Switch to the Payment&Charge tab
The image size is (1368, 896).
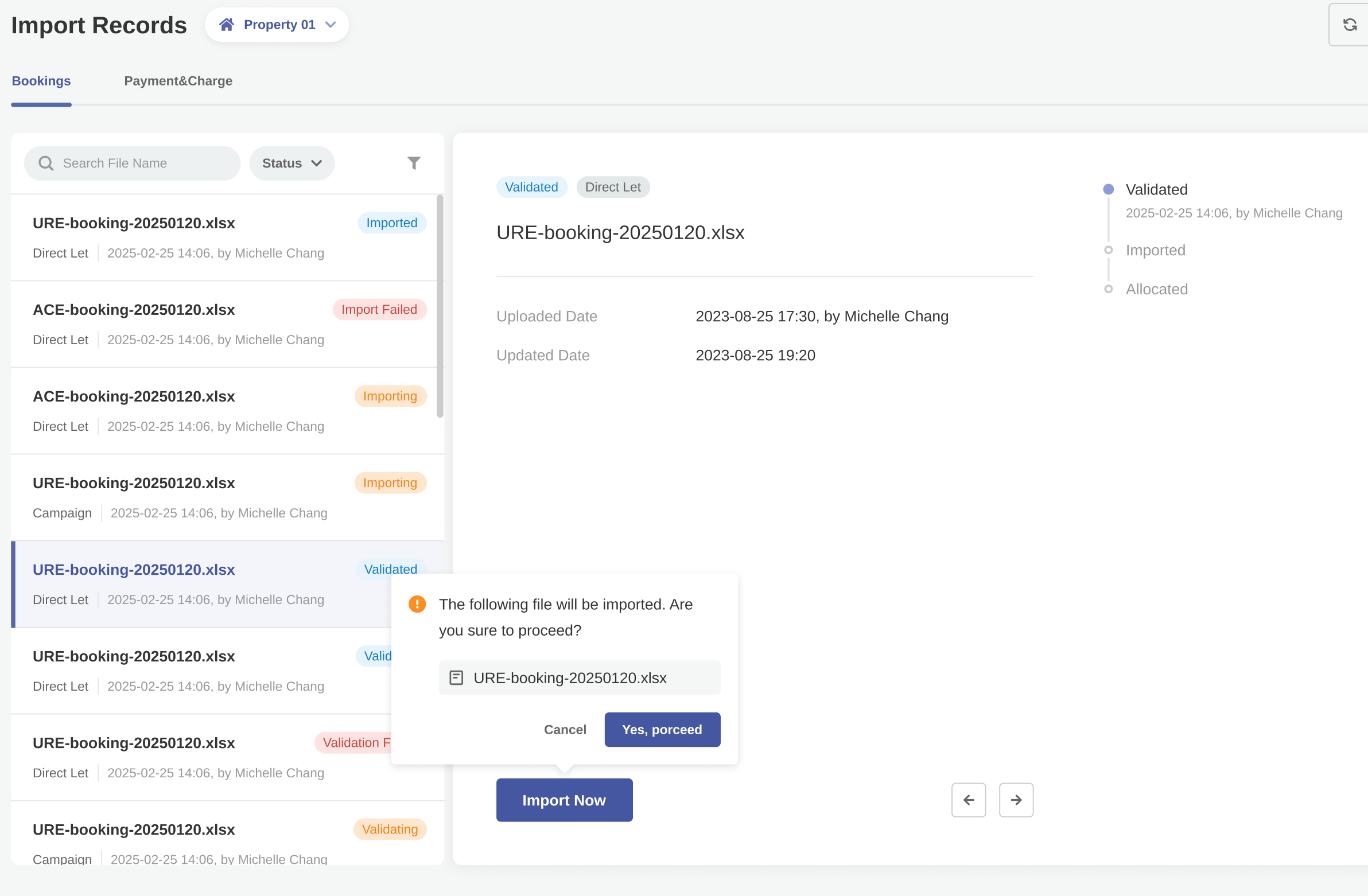tap(178, 81)
